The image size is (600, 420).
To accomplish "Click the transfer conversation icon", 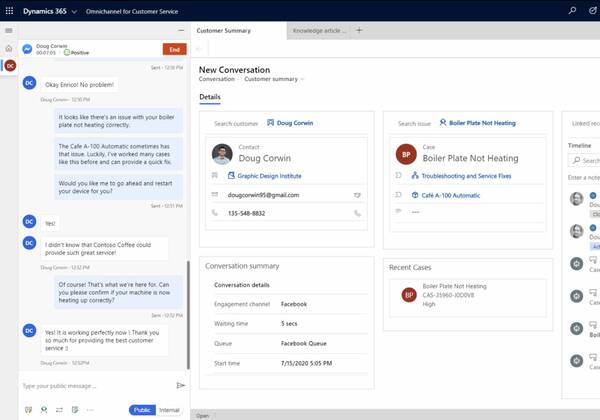I will [x=60, y=410].
